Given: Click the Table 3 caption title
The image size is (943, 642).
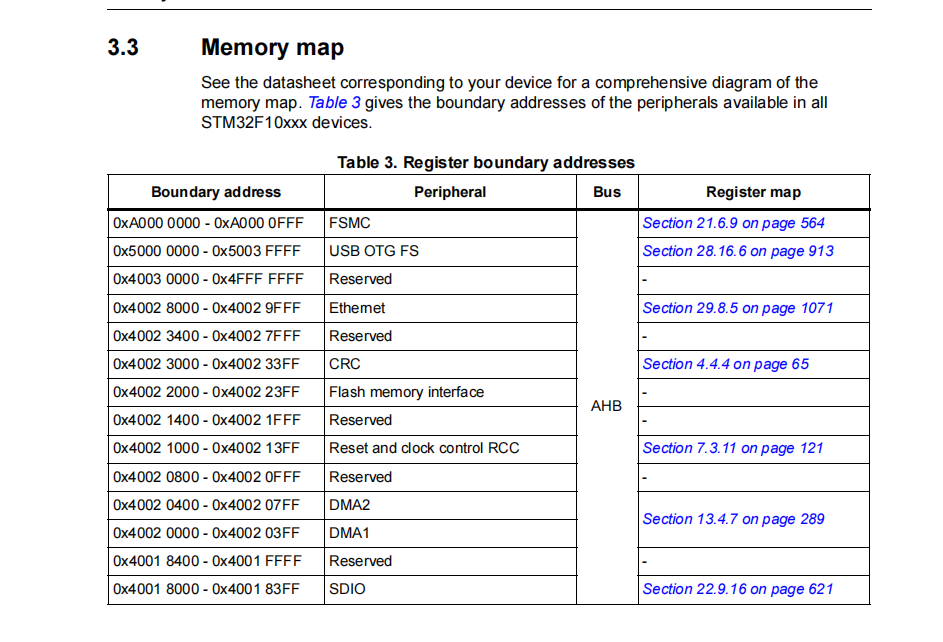Looking at the screenshot, I should pos(486,163).
